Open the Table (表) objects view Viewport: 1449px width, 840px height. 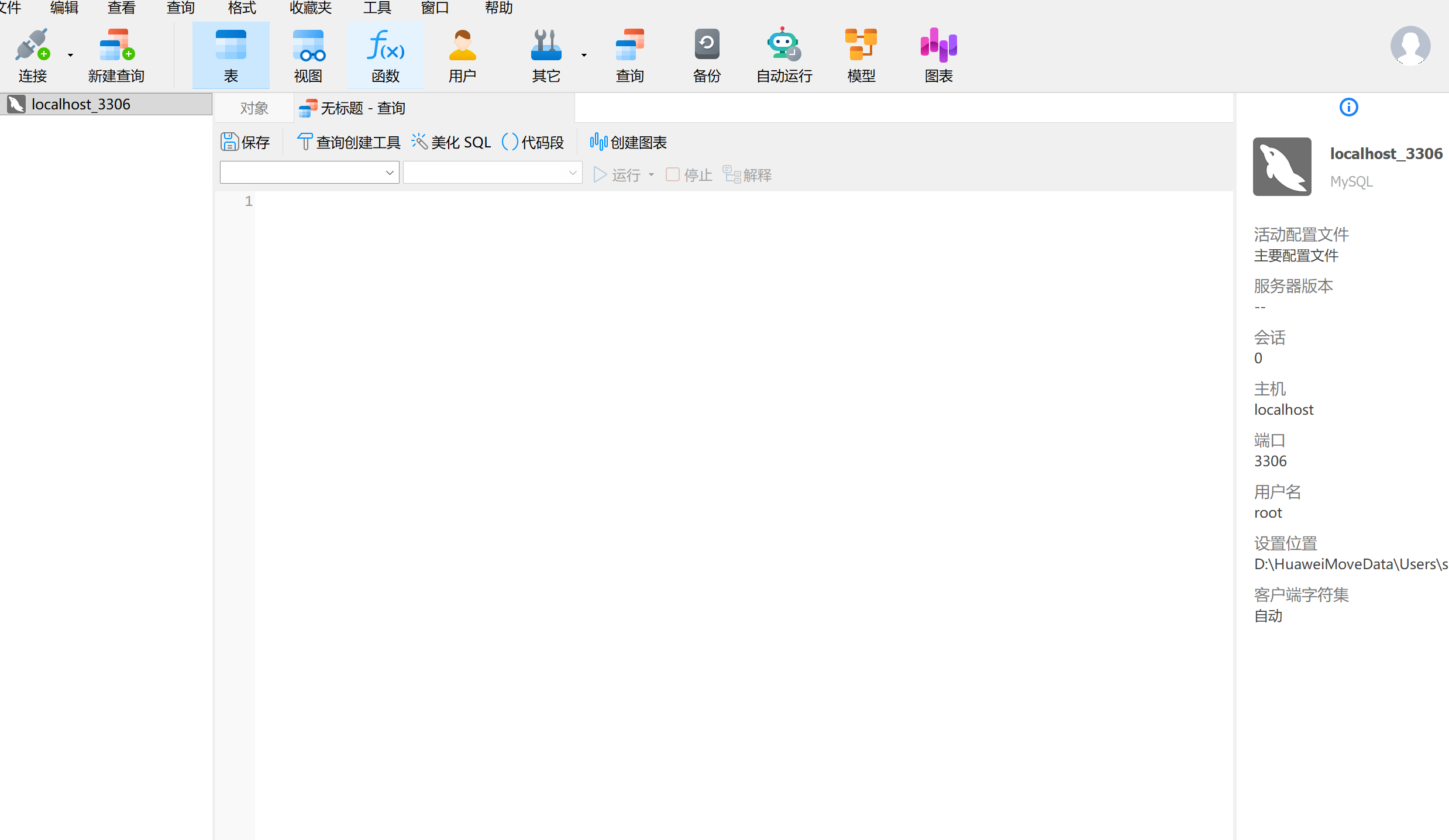230,56
